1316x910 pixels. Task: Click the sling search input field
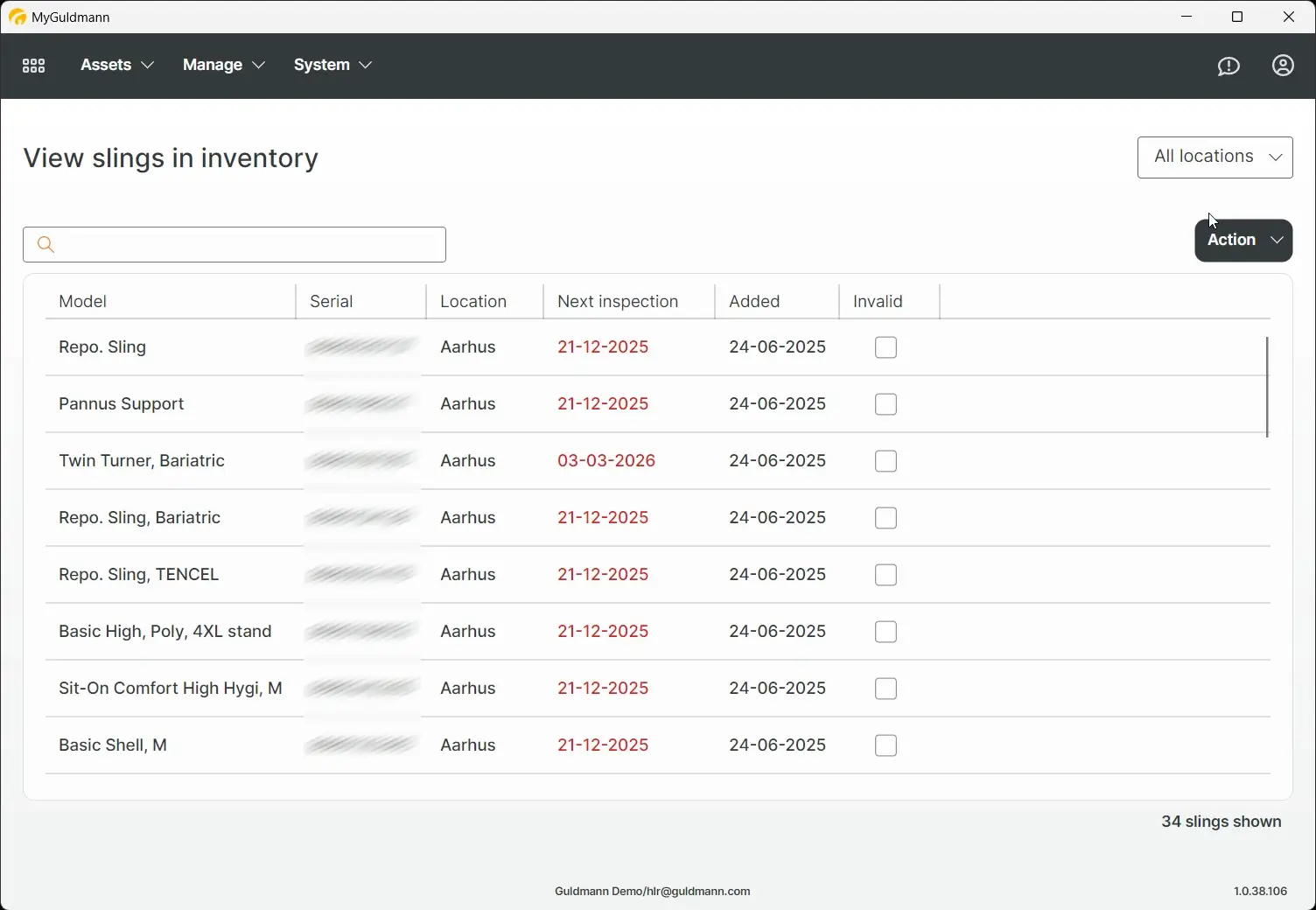point(234,244)
